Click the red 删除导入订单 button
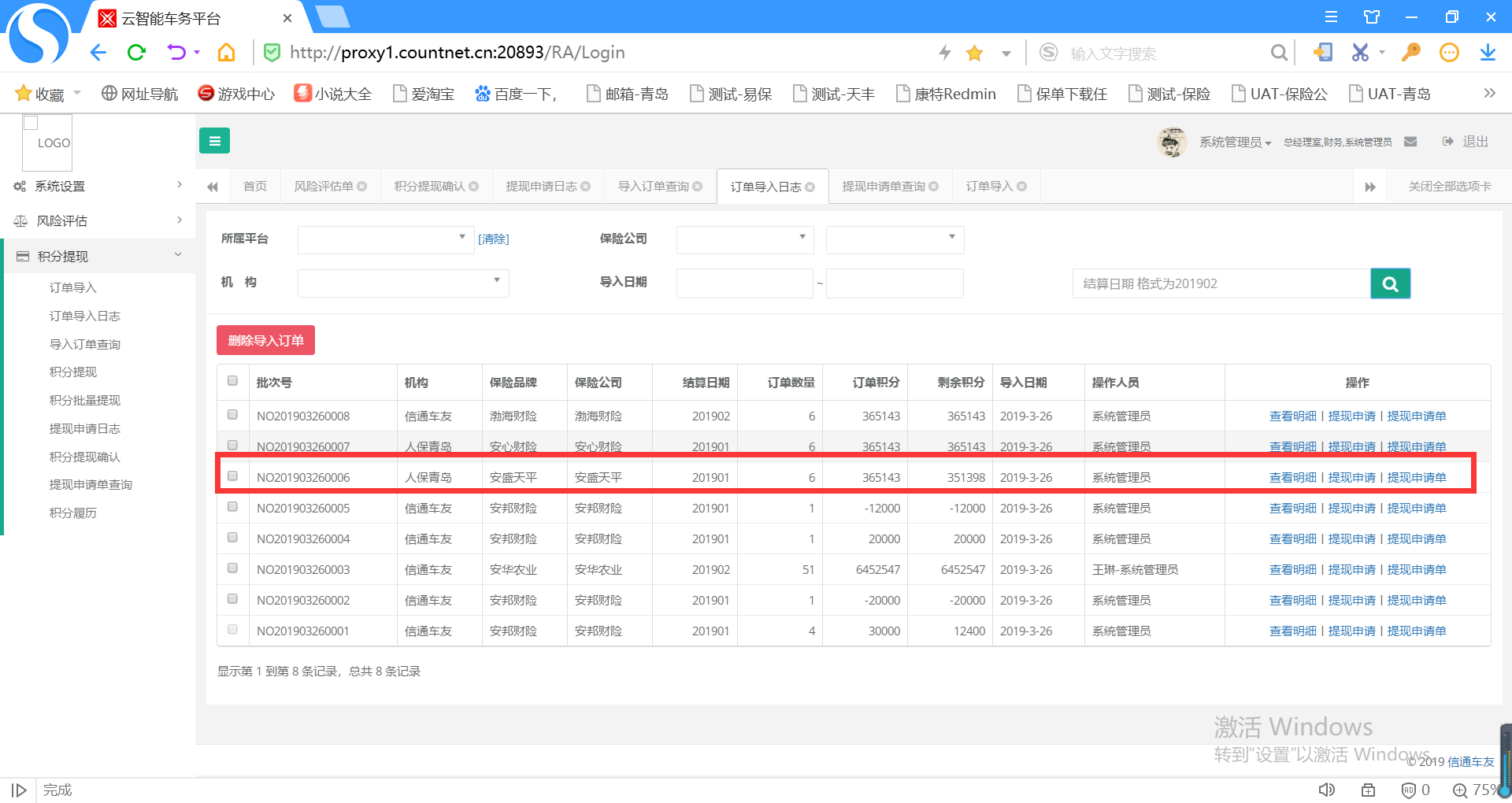 (x=265, y=340)
